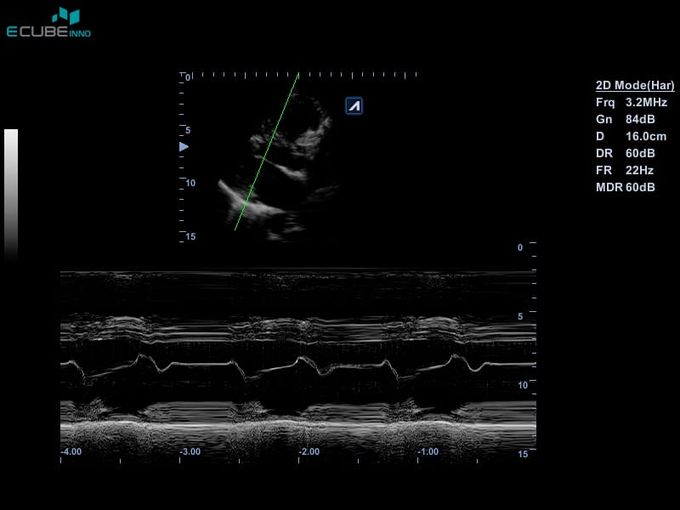This screenshot has height=510, width=680.
Task: Click the 5 cm mark on M-mode depth scale
Action: 520,316
